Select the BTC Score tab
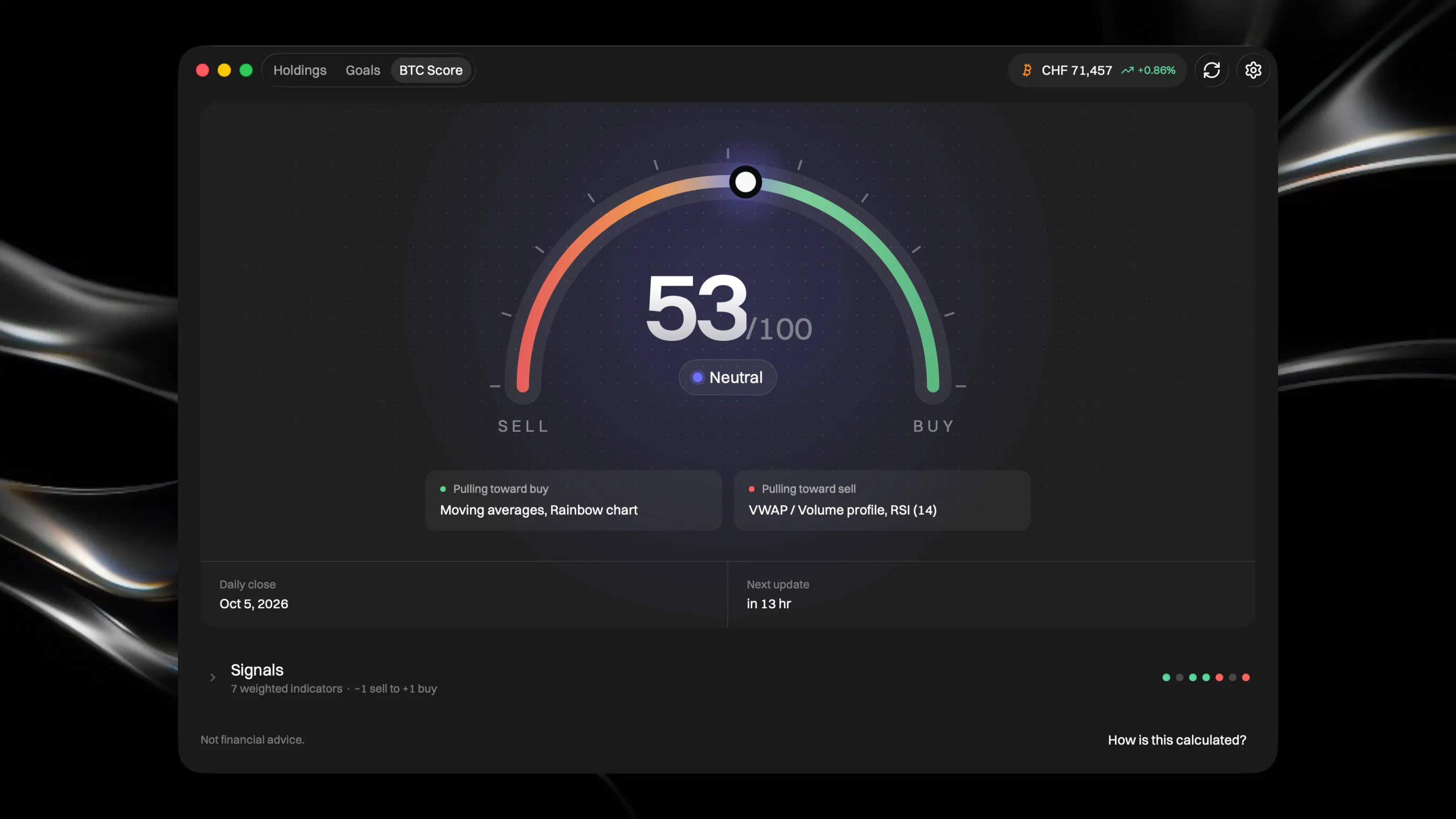Image resolution: width=1456 pixels, height=819 pixels. (x=431, y=70)
